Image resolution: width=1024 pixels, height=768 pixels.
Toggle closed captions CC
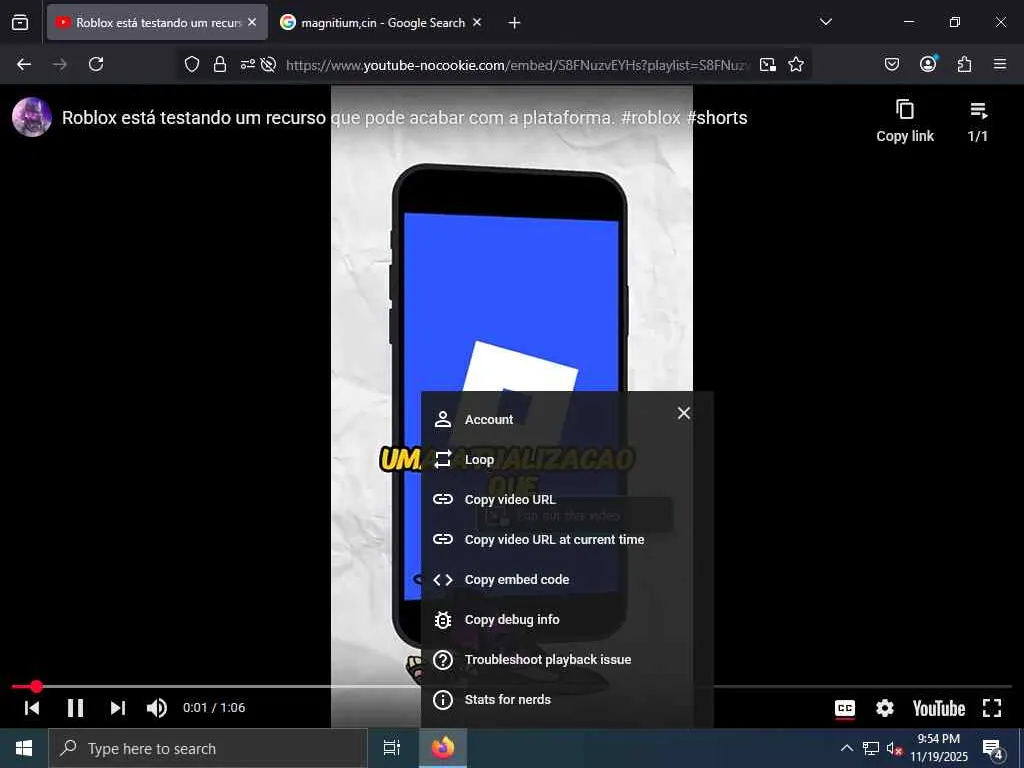click(845, 709)
